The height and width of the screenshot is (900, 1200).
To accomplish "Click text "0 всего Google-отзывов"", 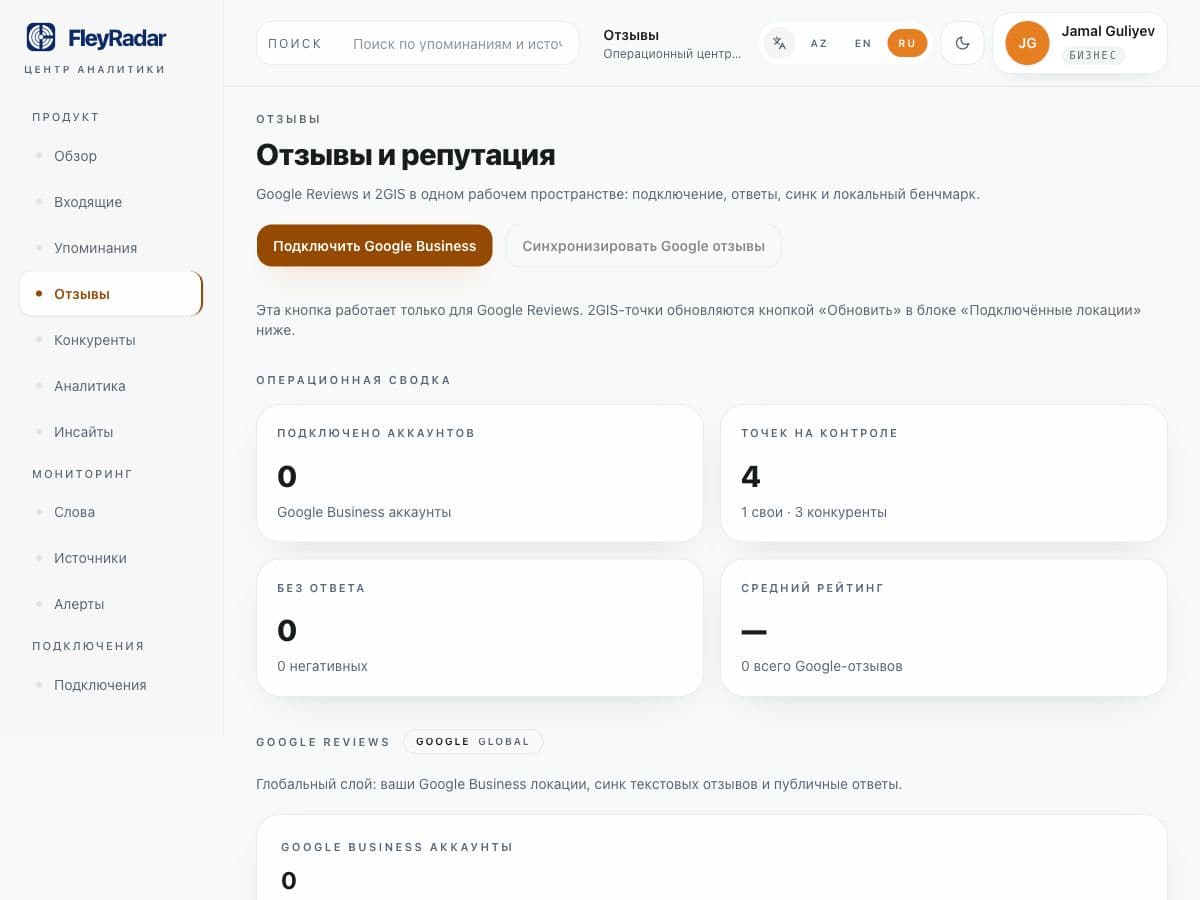I will point(822,666).
